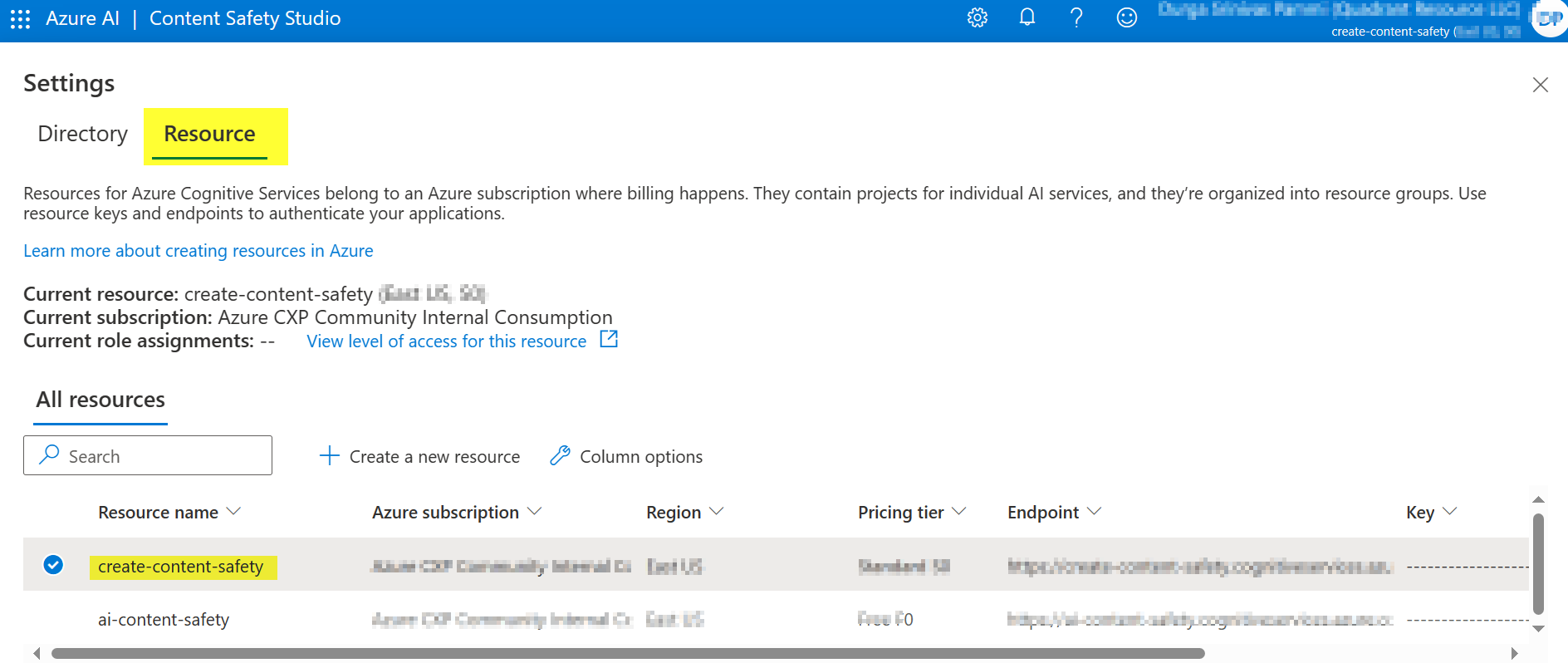The width and height of the screenshot is (1568, 663).
Task: Open feedback smiley icon
Action: point(1127,17)
